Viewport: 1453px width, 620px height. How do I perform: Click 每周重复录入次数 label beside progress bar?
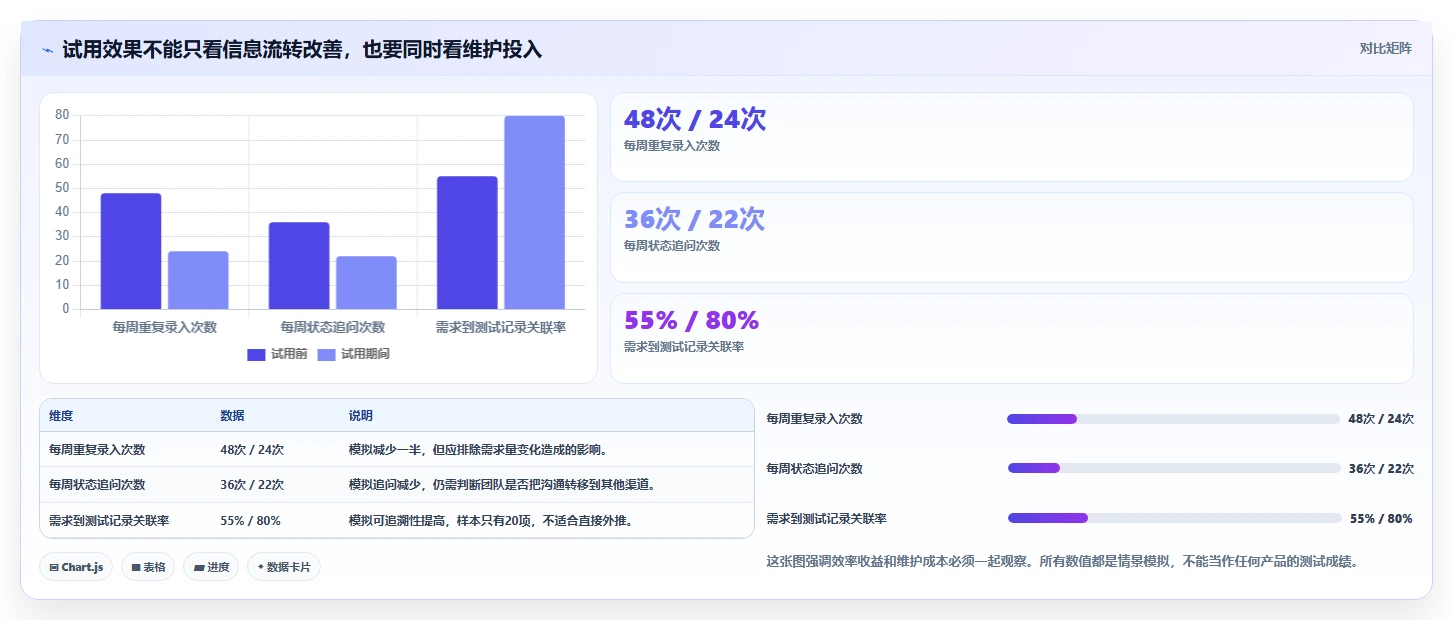(x=814, y=419)
